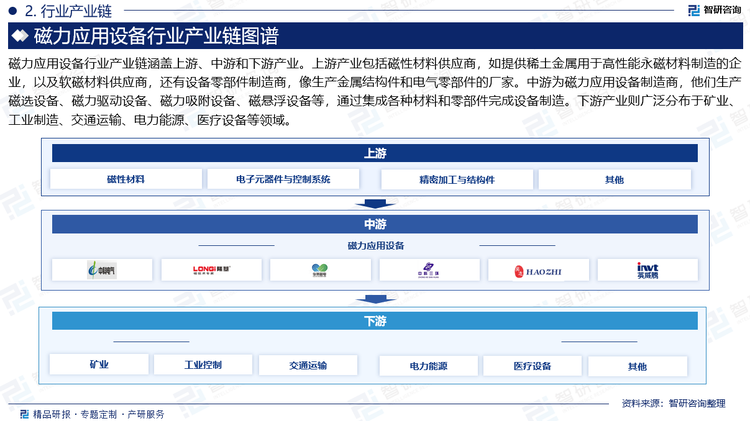
Task: Click the HAOZHI logo card
Action: coord(538,270)
